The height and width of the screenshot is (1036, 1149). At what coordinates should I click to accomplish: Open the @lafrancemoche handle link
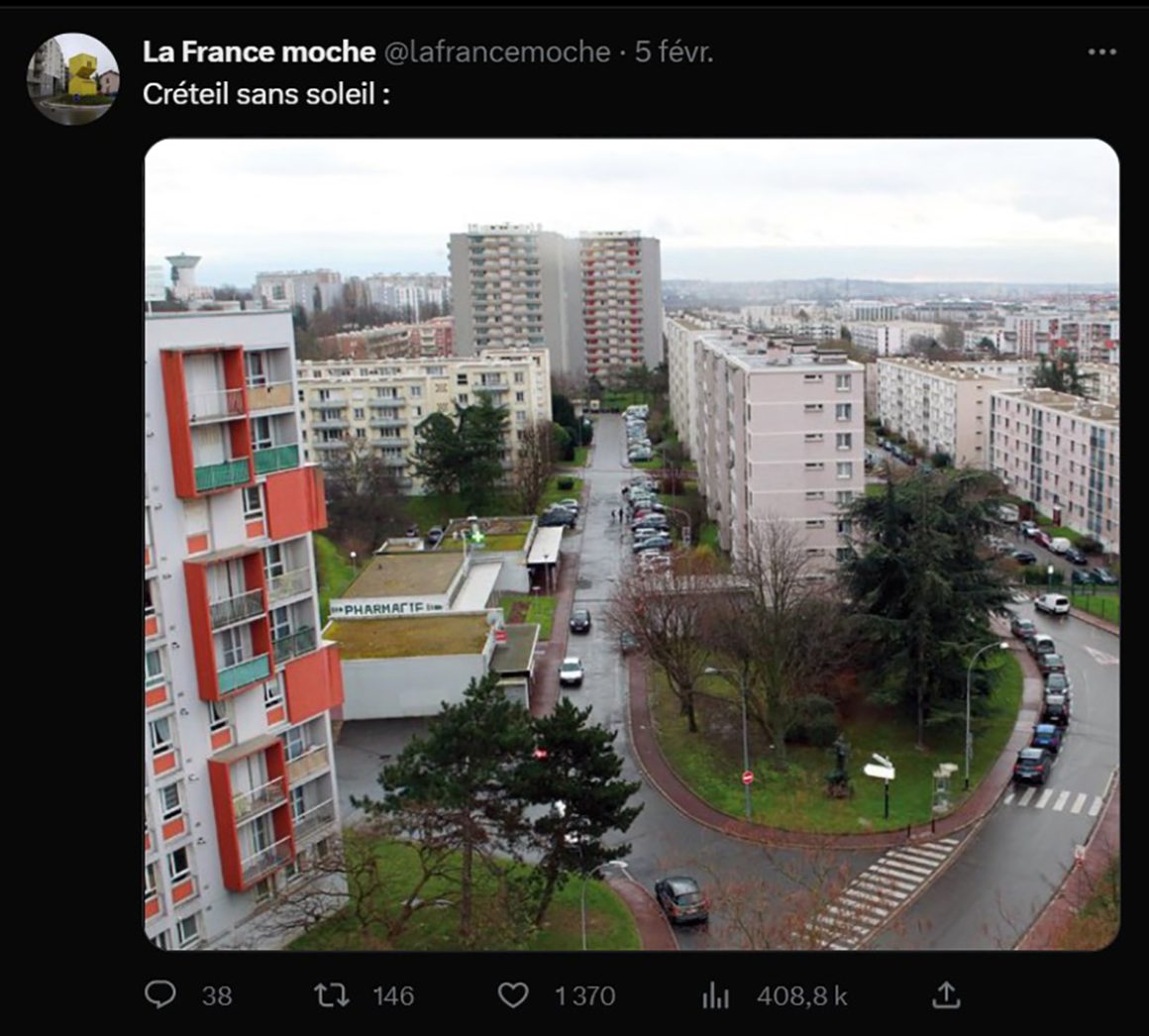(x=497, y=52)
